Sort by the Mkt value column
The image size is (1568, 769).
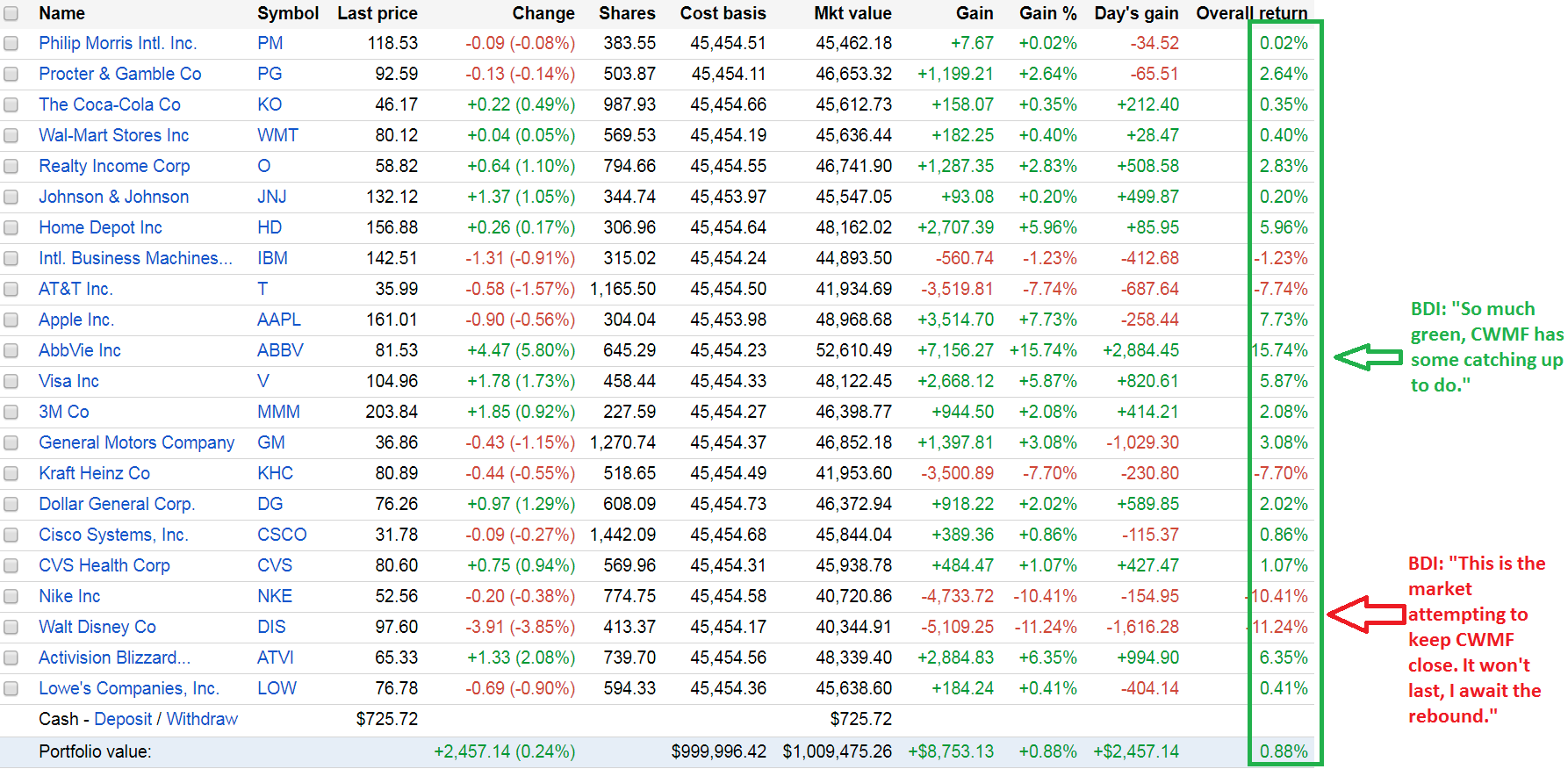pos(852,13)
